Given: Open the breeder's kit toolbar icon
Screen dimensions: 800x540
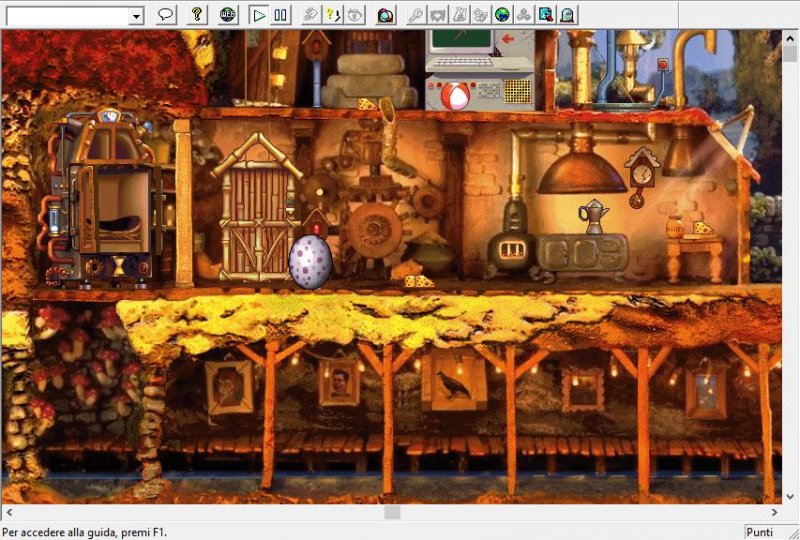Looking at the screenshot, I should tap(481, 15).
